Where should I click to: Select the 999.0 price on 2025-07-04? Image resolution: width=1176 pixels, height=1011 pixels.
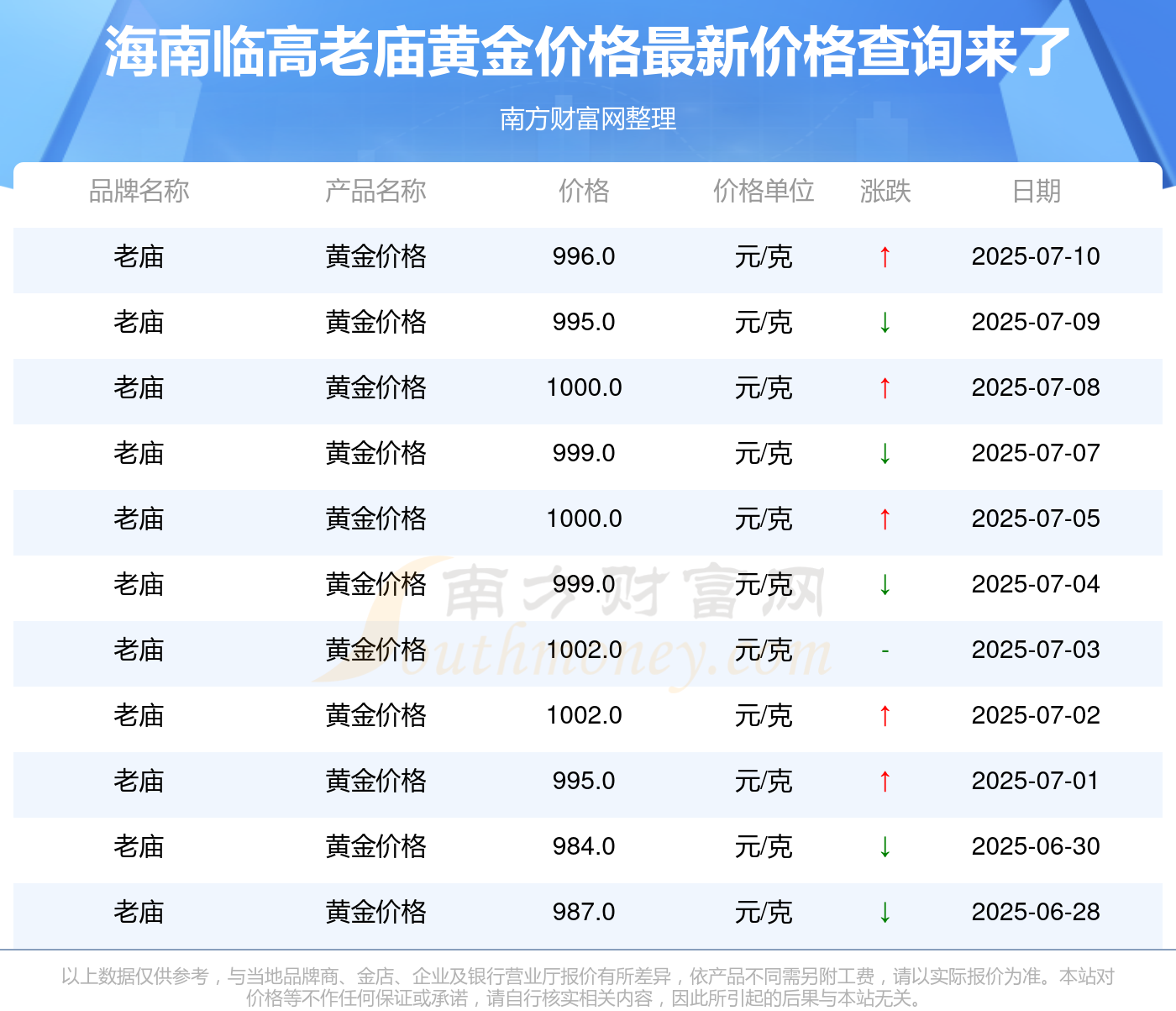click(584, 584)
